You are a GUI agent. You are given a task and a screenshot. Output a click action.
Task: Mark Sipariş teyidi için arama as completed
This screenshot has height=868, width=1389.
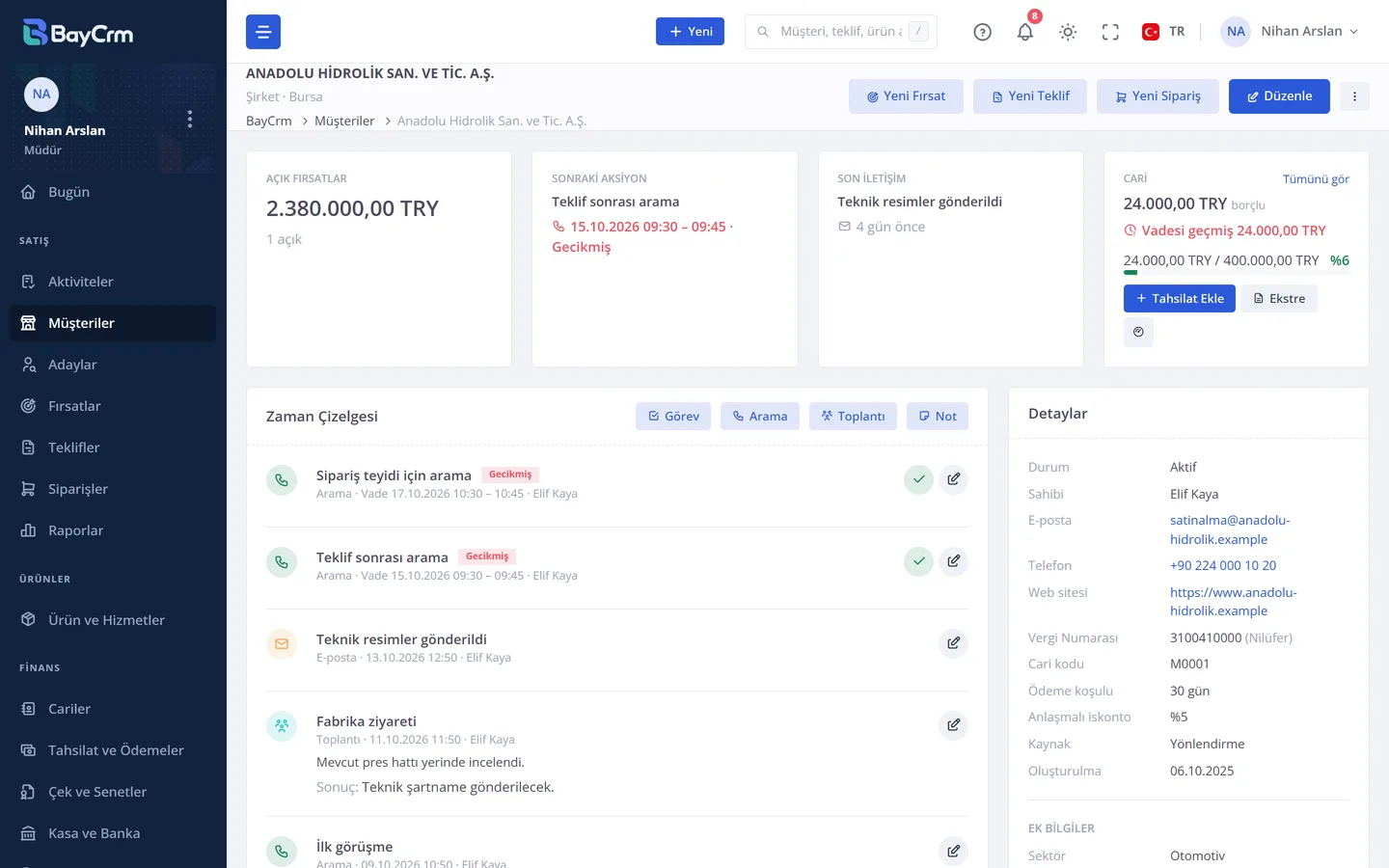click(918, 479)
